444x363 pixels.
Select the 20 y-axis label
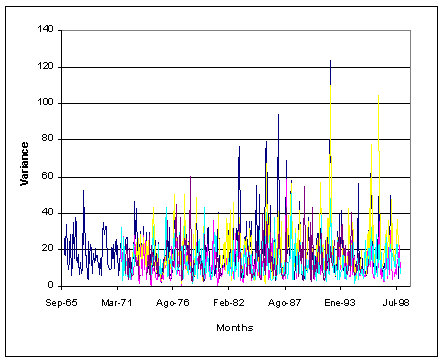point(48,248)
